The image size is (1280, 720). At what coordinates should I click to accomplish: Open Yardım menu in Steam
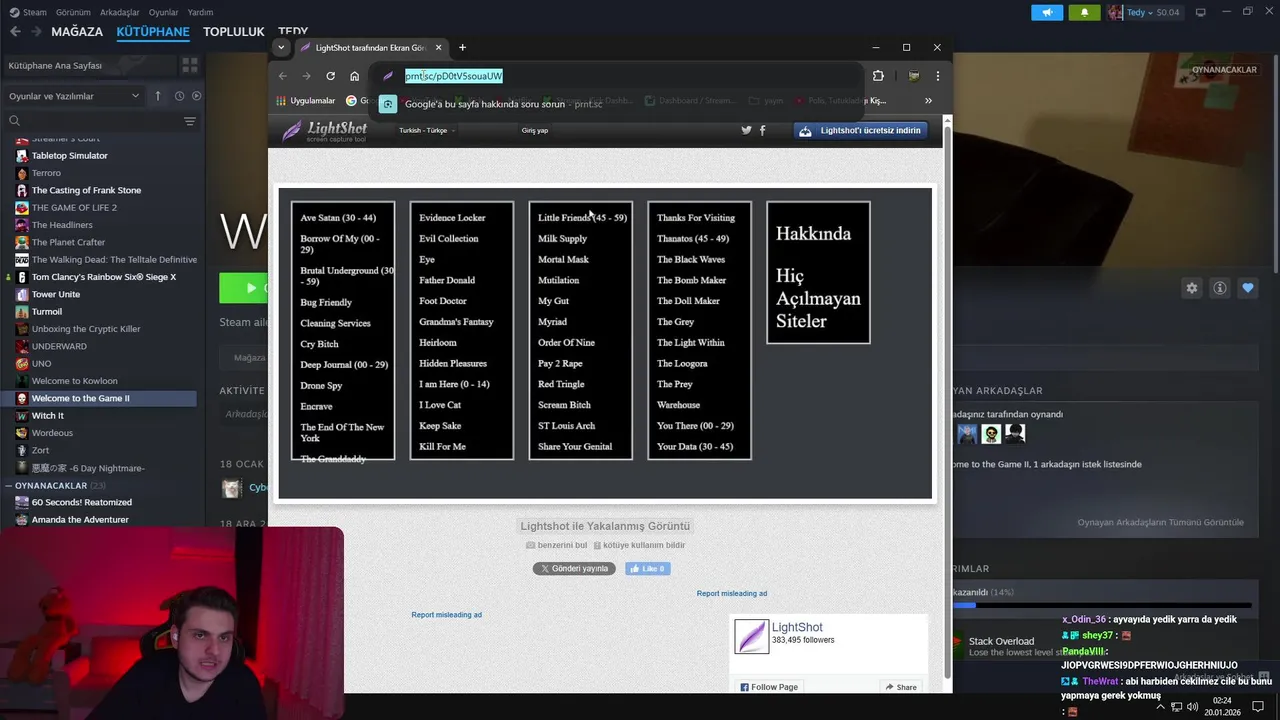(x=201, y=12)
